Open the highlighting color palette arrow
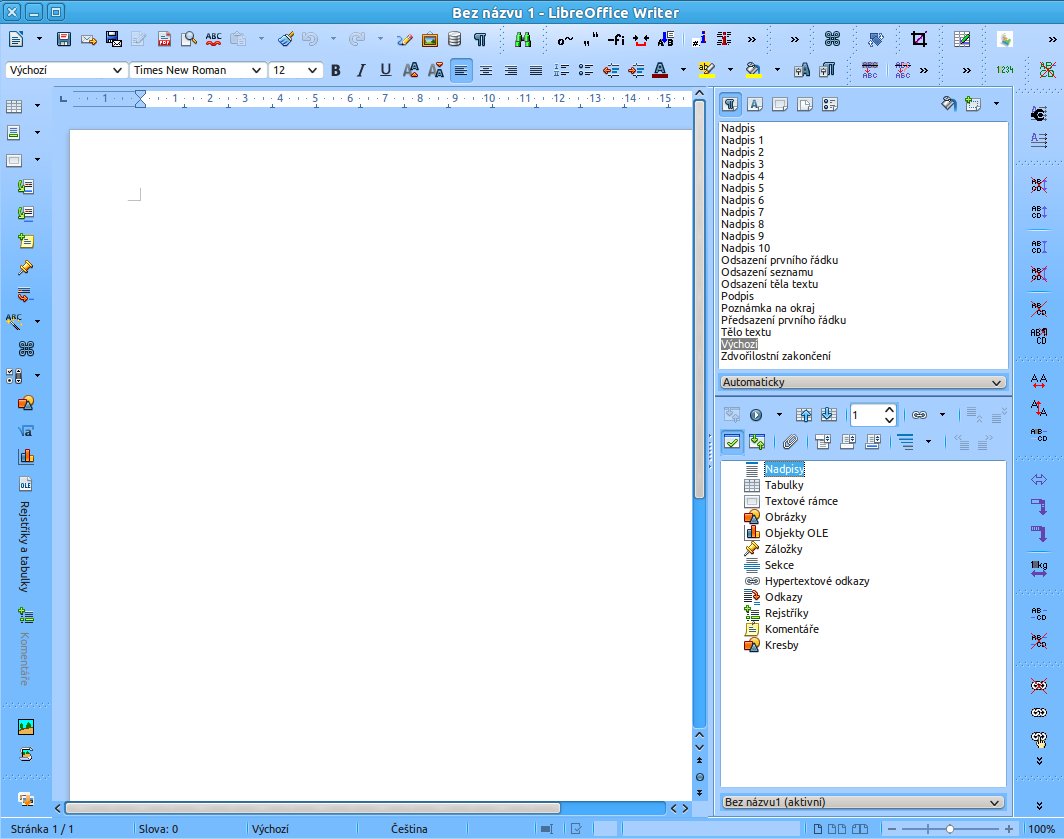Image resolution: width=1064 pixels, height=839 pixels. pyautogui.click(x=730, y=70)
